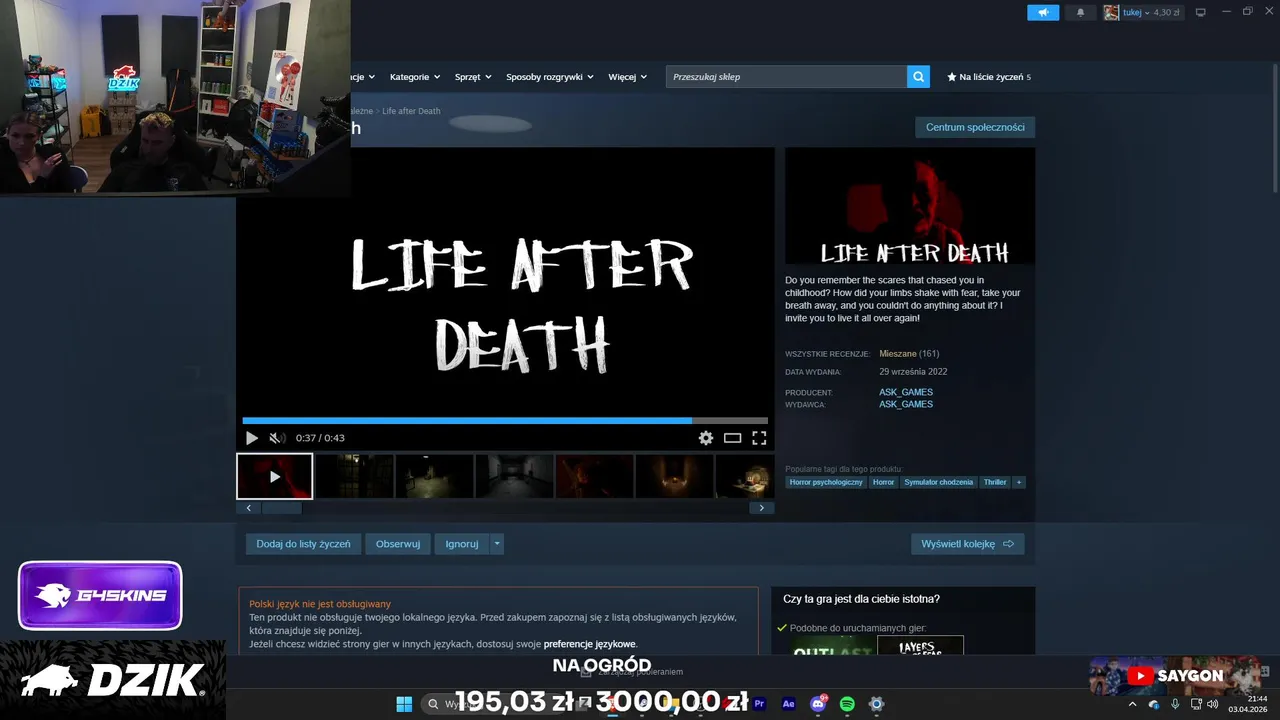Open the Kategorie menu
The height and width of the screenshot is (720, 1280).
(x=414, y=77)
